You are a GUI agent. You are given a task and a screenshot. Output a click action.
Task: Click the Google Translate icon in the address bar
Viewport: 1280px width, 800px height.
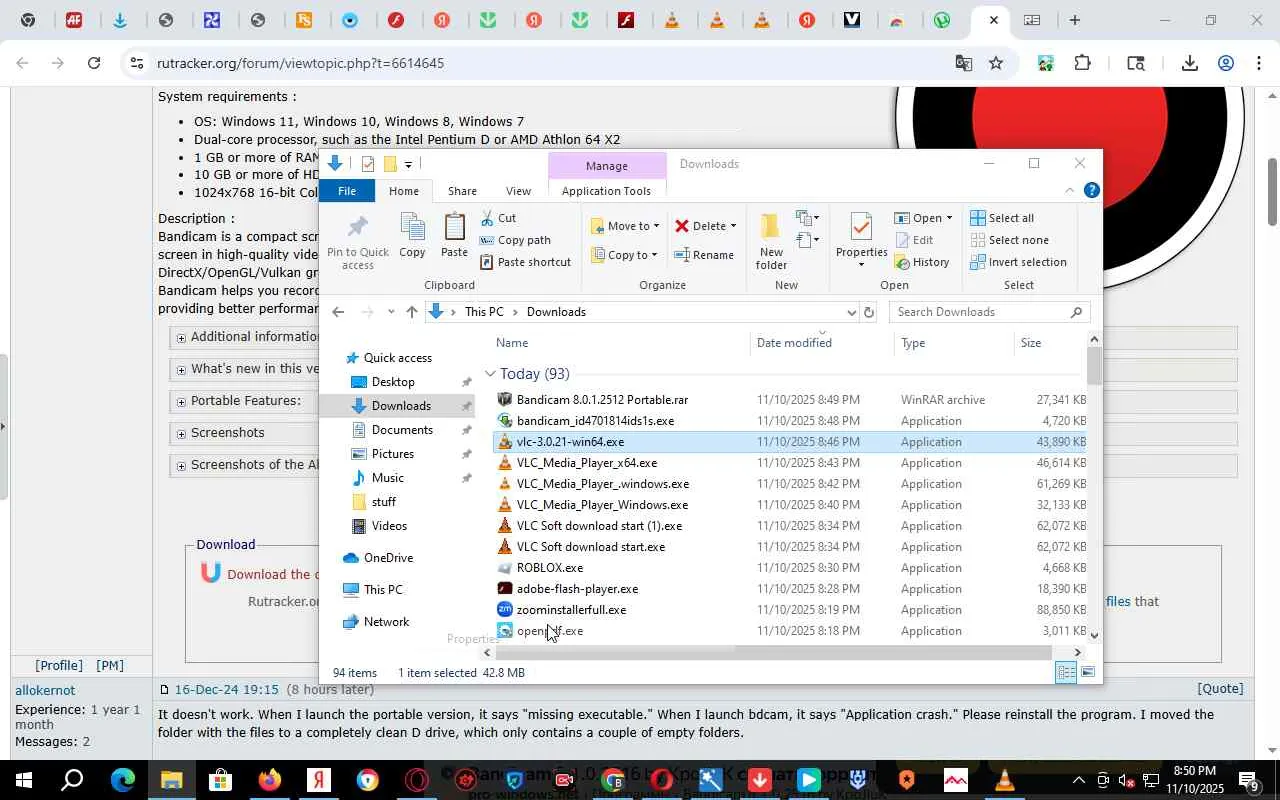click(x=964, y=63)
